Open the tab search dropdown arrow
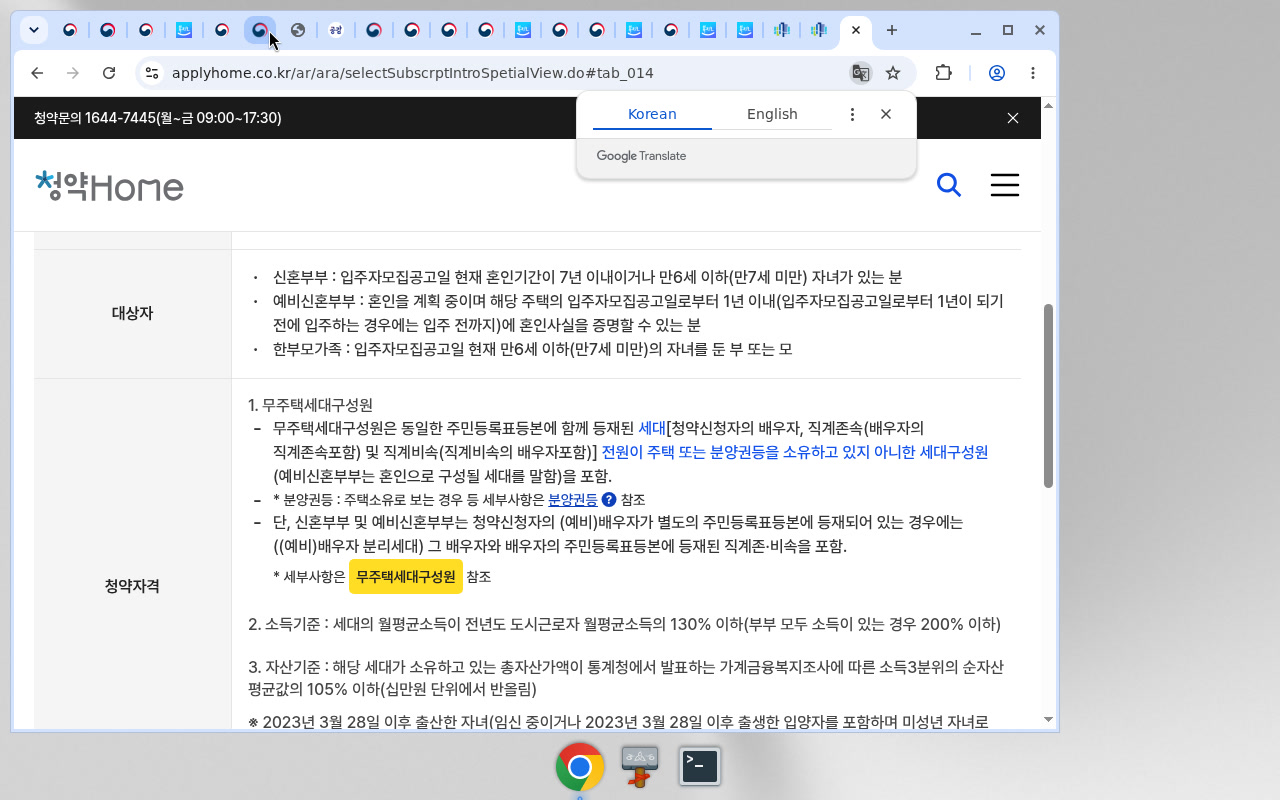Image resolution: width=1280 pixels, height=800 pixels. click(x=34, y=30)
